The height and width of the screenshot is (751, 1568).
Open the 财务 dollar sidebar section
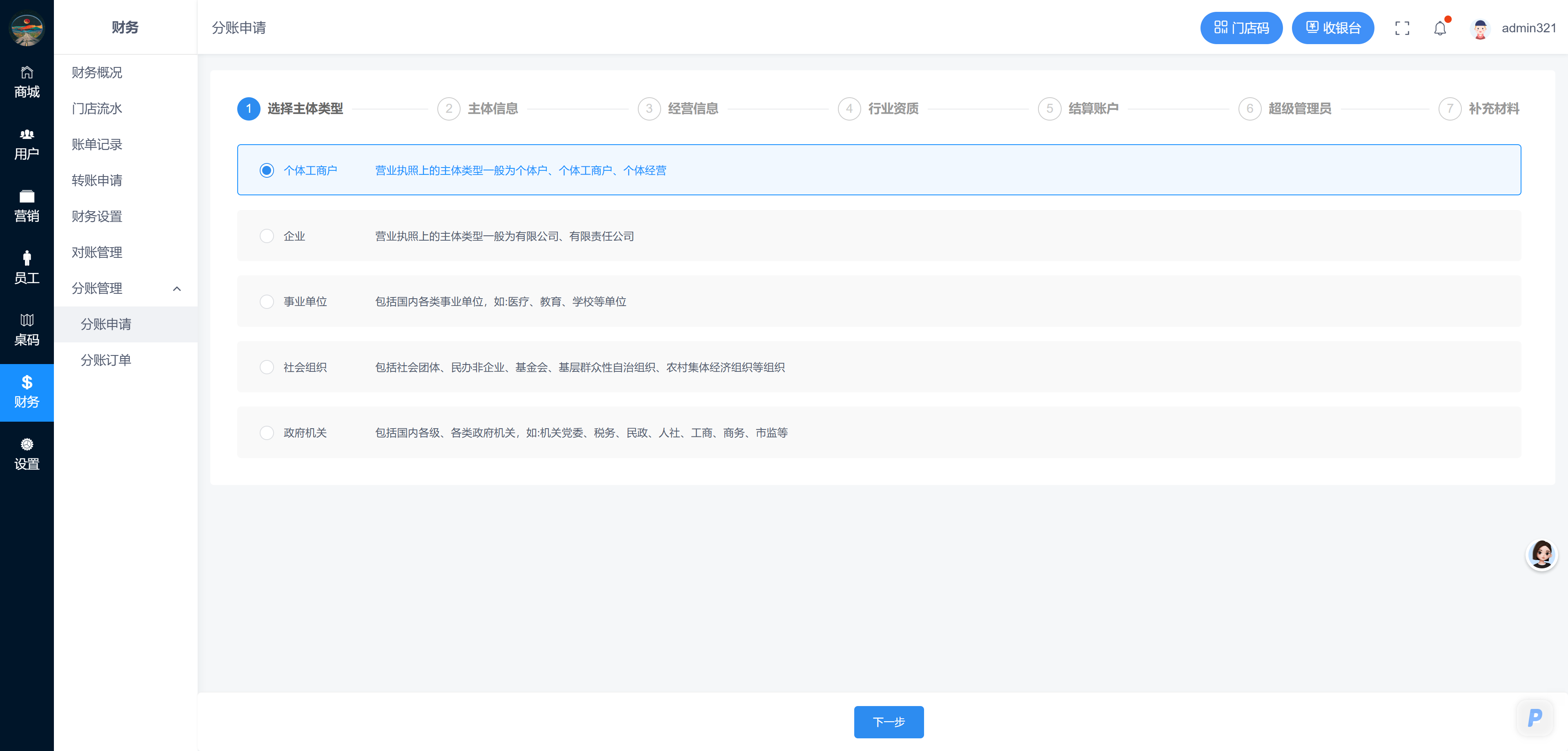27,393
